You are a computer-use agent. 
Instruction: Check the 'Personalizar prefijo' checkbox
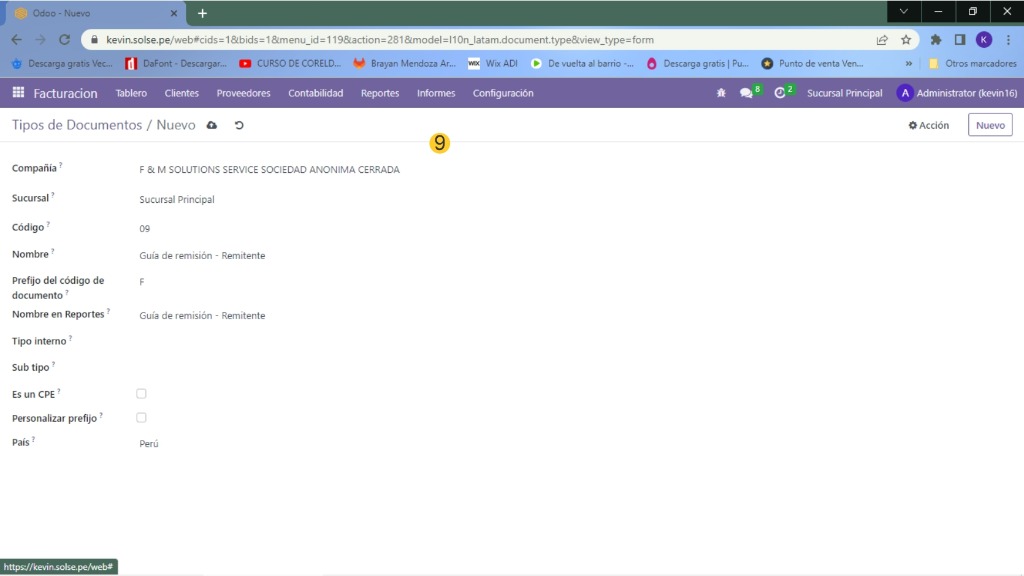coord(141,418)
